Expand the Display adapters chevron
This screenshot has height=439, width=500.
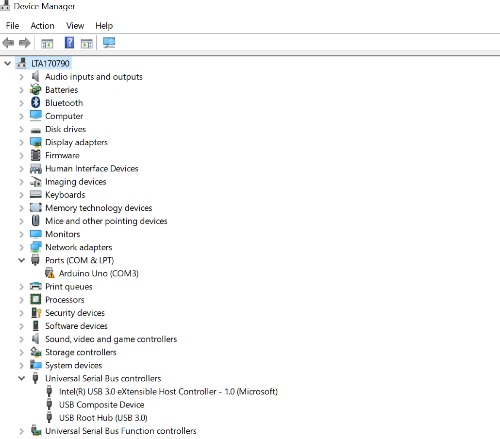click(x=21, y=142)
